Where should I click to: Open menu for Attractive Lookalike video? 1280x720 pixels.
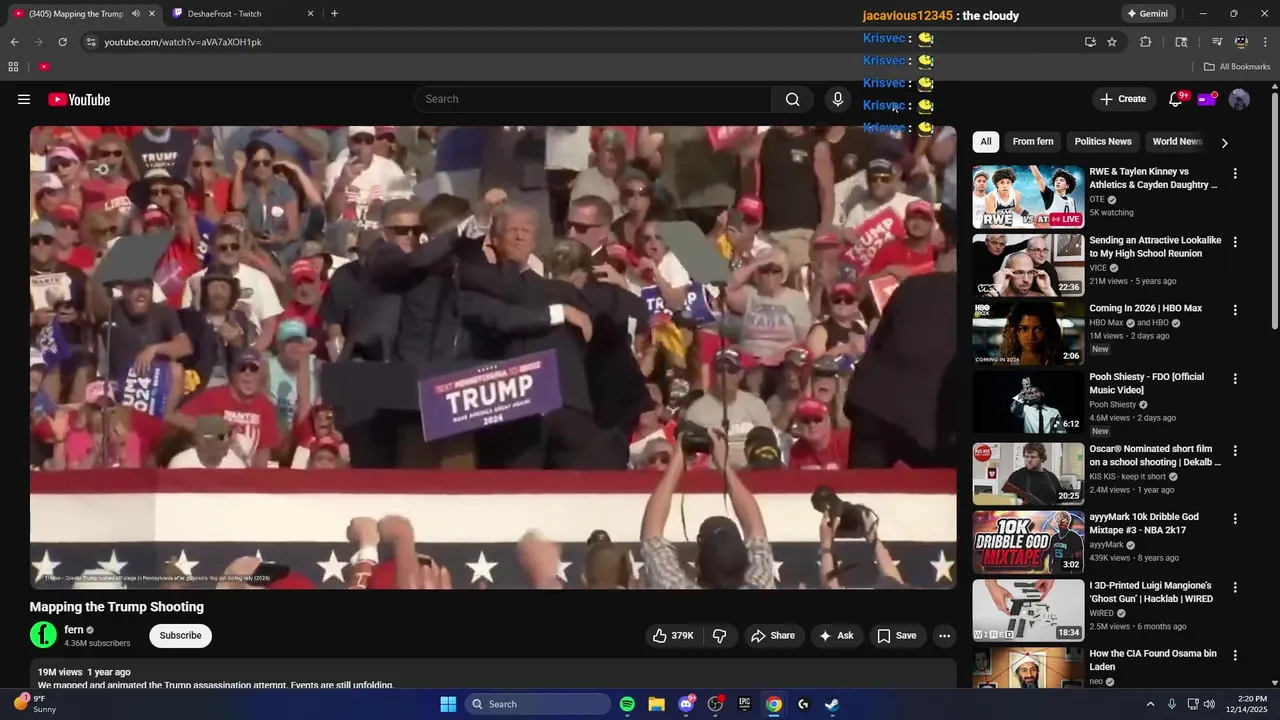[x=1235, y=242]
